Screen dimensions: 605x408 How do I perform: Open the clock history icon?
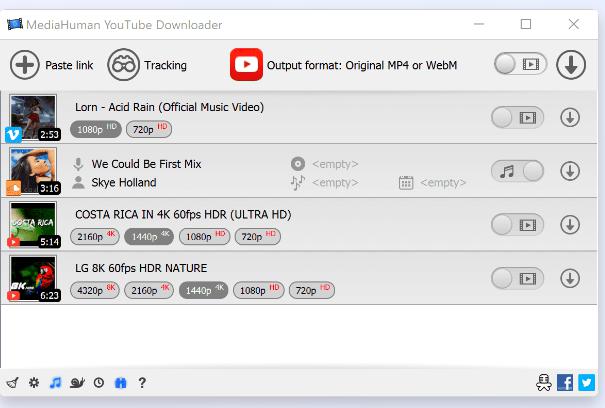point(99,383)
